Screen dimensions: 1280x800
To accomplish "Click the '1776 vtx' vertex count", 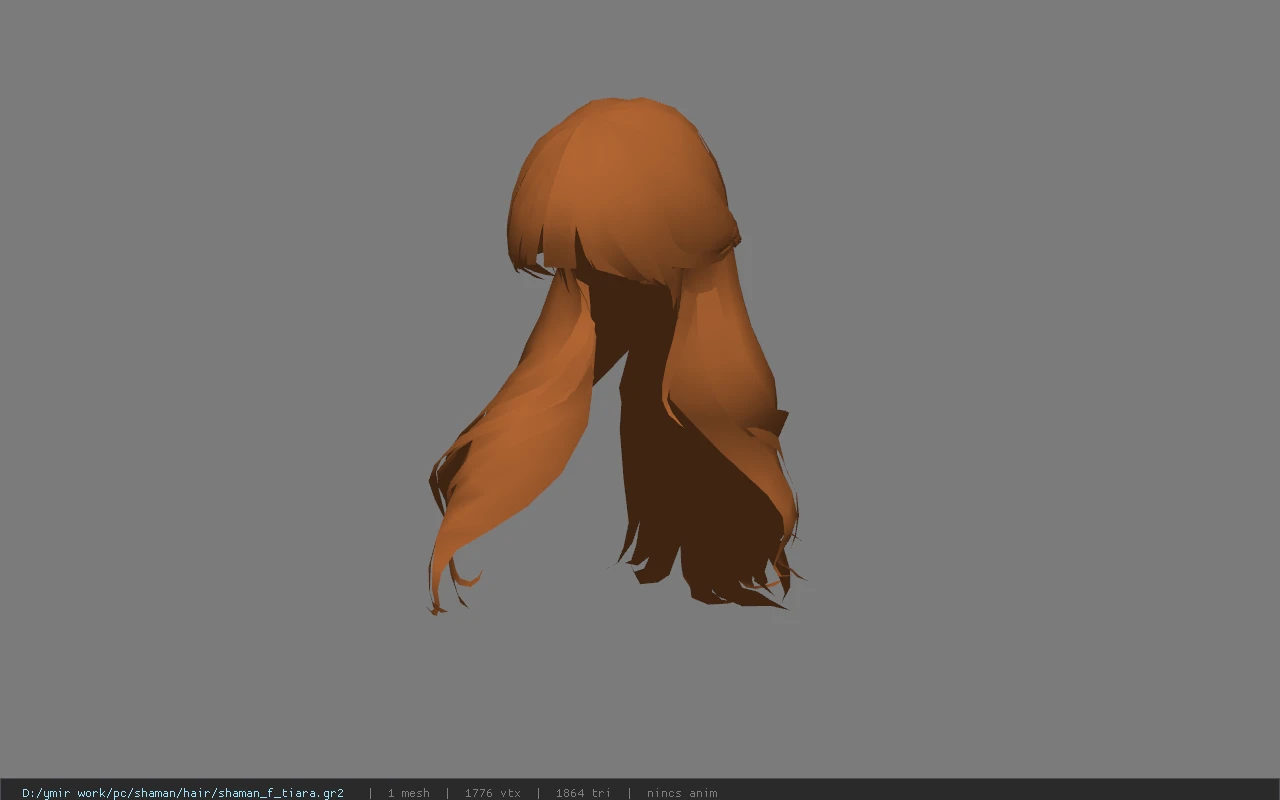I will coord(493,793).
